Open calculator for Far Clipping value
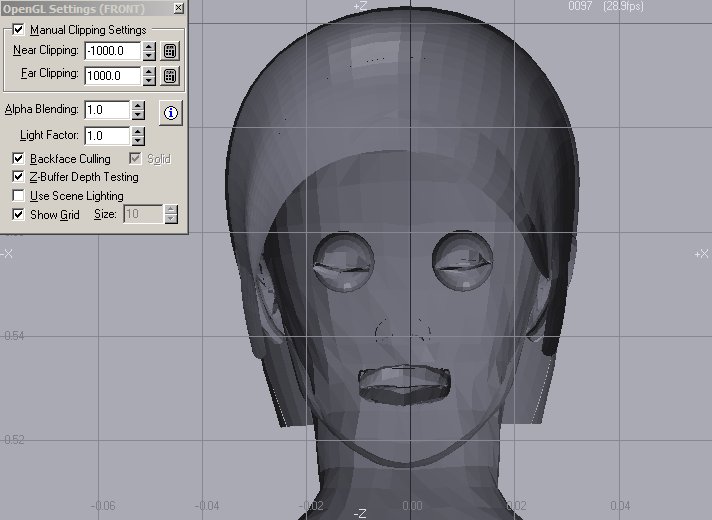 pyautogui.click(x=170, y=75)
